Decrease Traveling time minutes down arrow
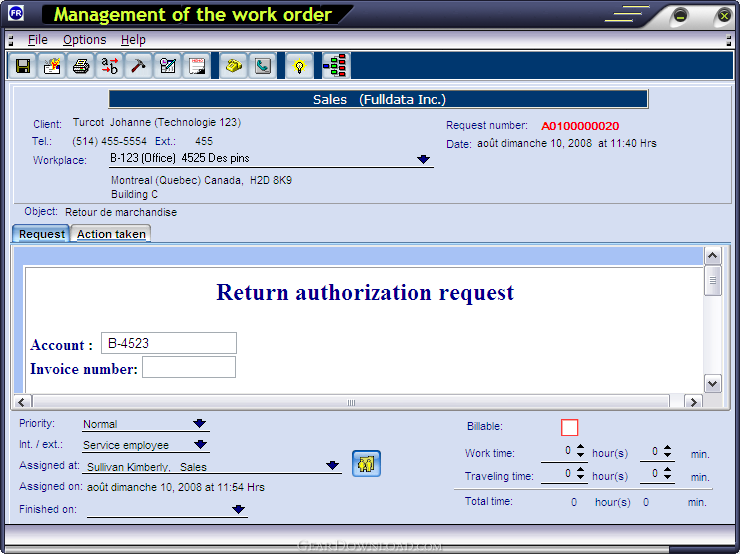This screenshot has height=554, width=740. pyautogui.click(x=667, y=477)
